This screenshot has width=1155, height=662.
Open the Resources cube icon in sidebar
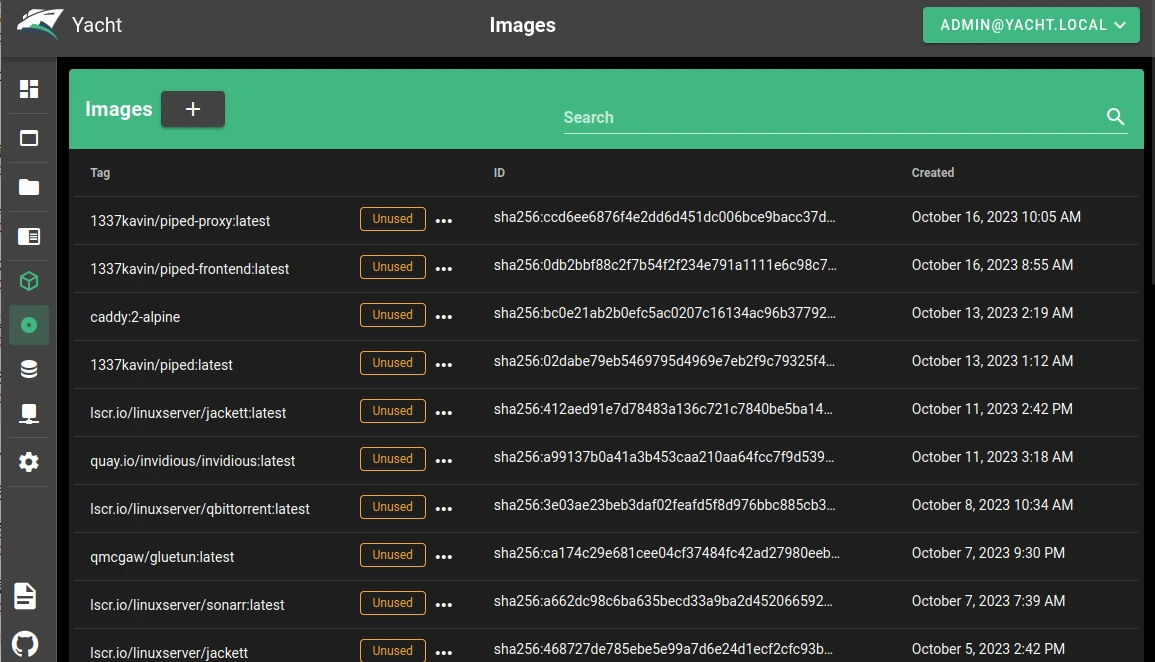pos(29,282)
